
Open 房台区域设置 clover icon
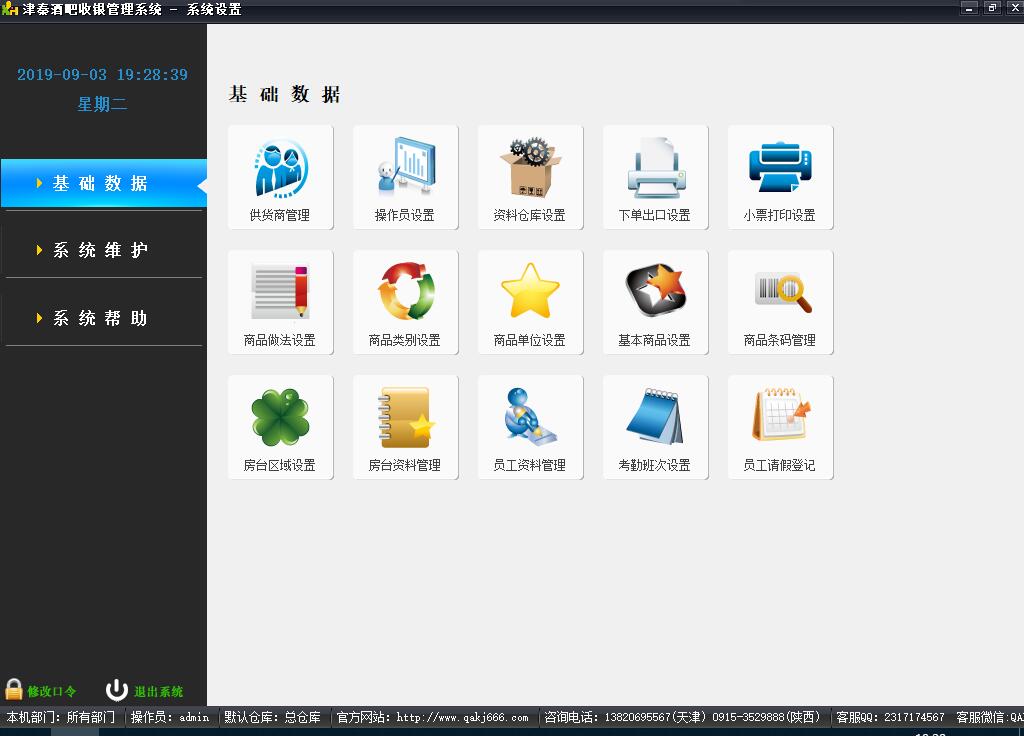[280, 422]
